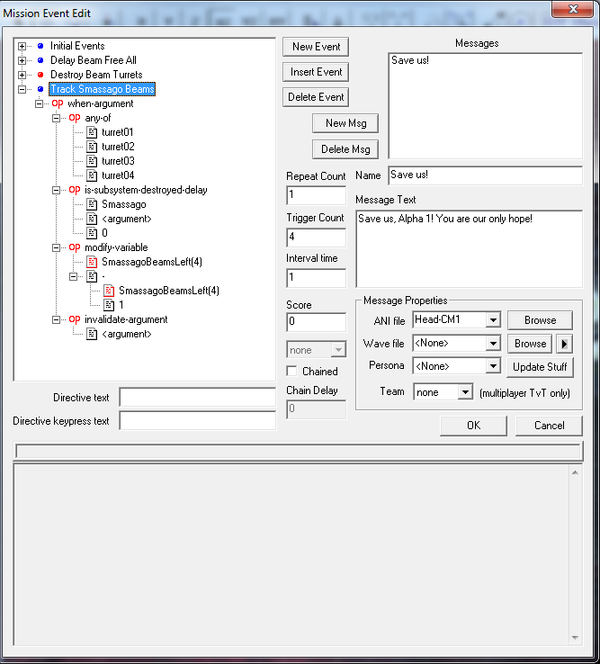Click the 'op' icon beside invalidate-argument
Viewport: 600px width, 664px height.
tap(76, 319)
